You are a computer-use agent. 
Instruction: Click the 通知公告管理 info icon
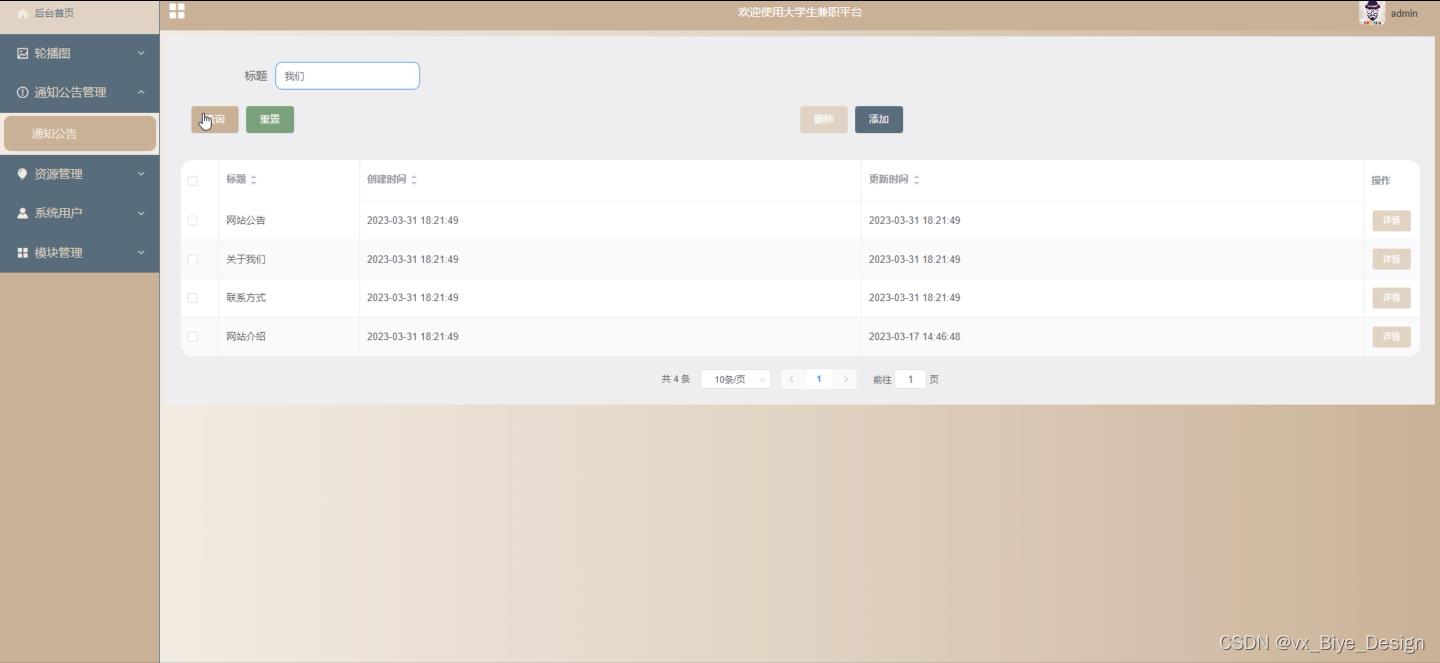23,92
